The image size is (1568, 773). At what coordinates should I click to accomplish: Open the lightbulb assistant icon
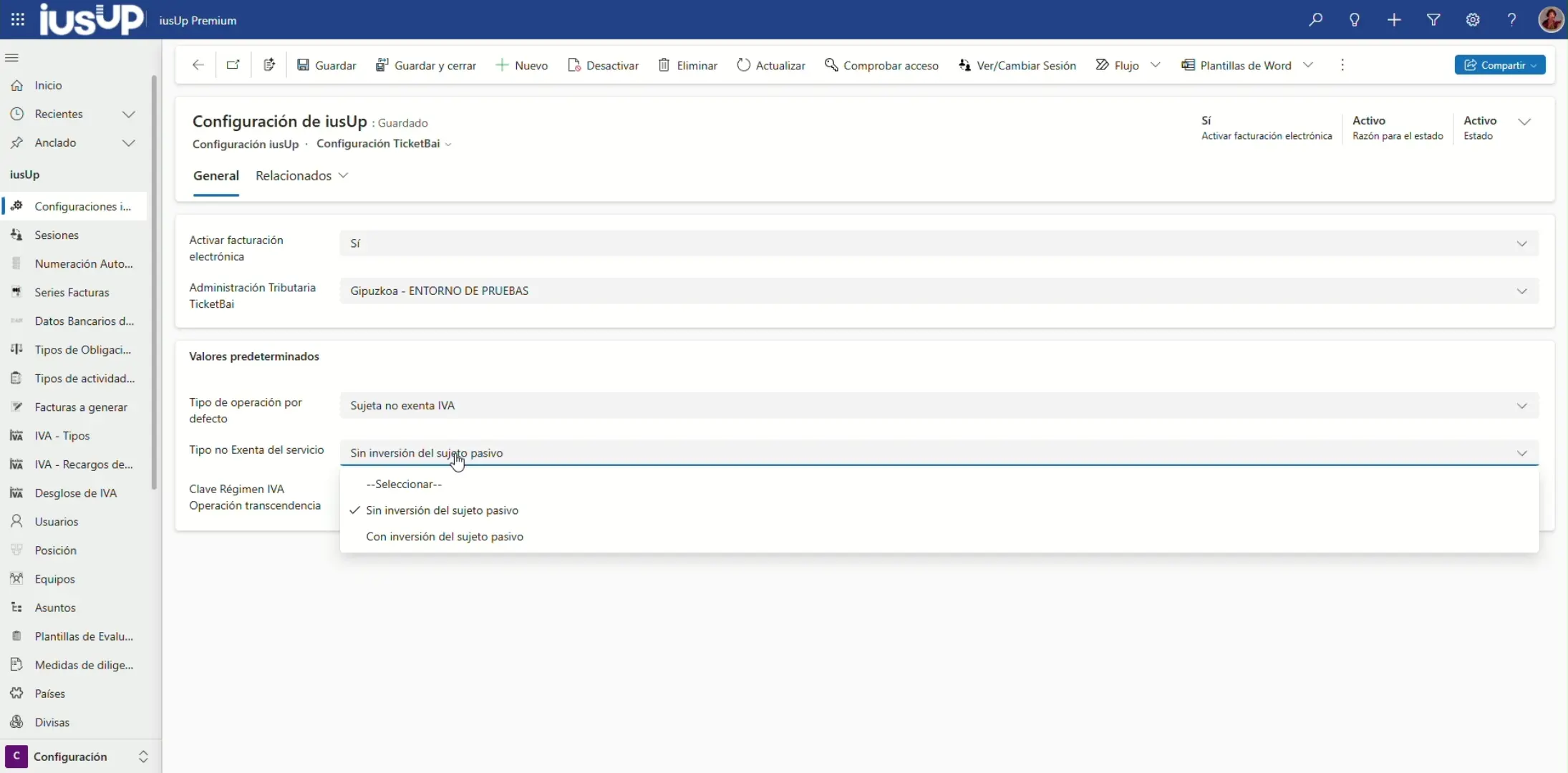1355,20
